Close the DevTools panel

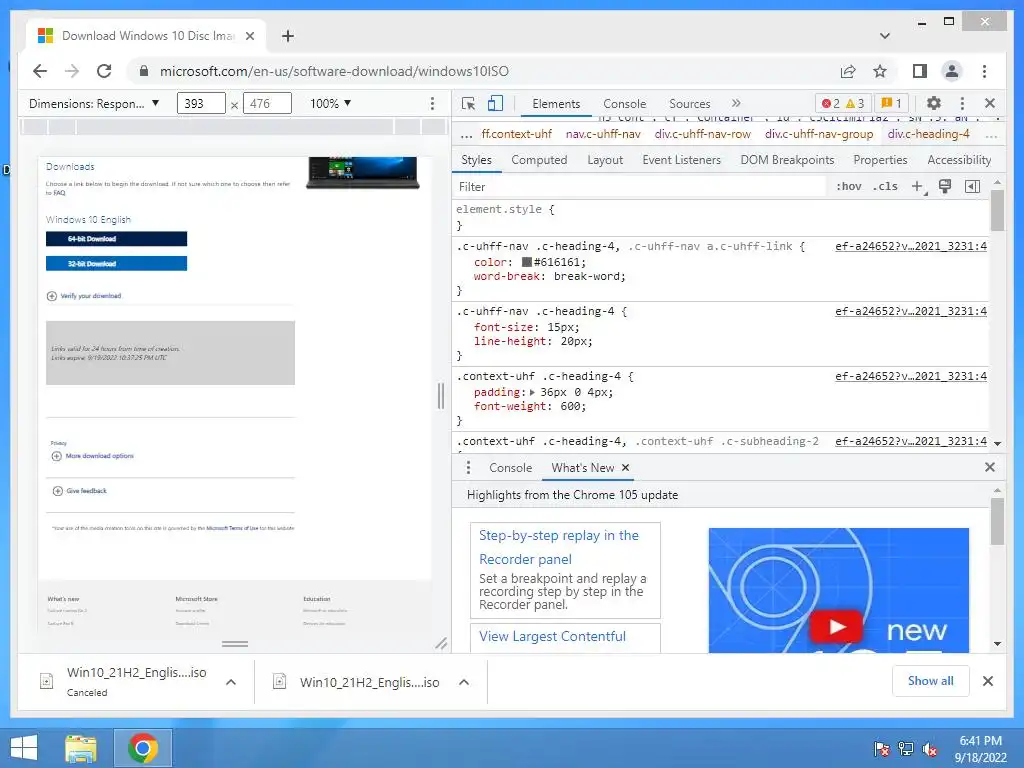[989, 103]
